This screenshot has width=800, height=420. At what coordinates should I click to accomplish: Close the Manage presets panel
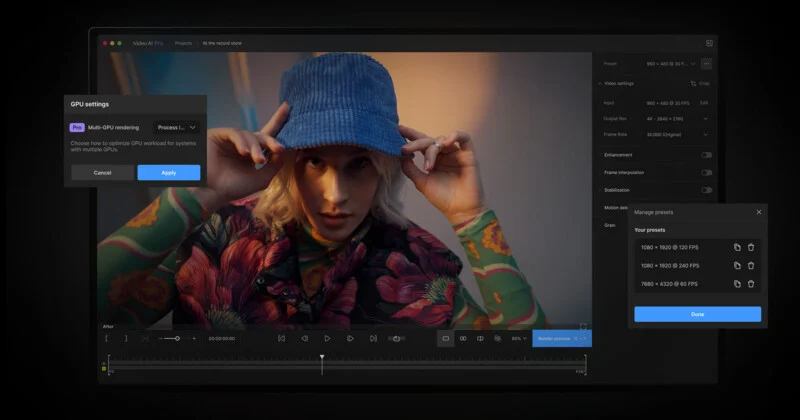pyautogui.click(x=759, y=212)
